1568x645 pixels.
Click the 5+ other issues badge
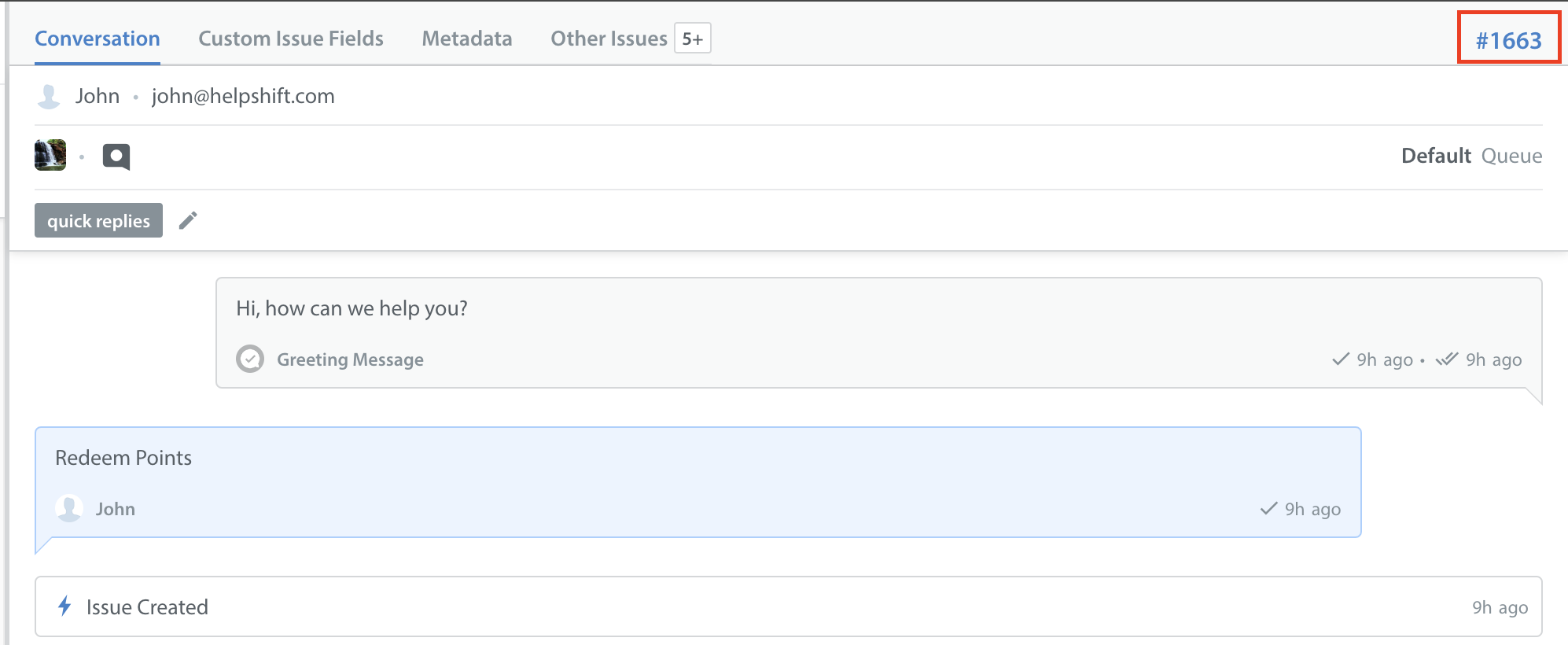pos(693,39)
